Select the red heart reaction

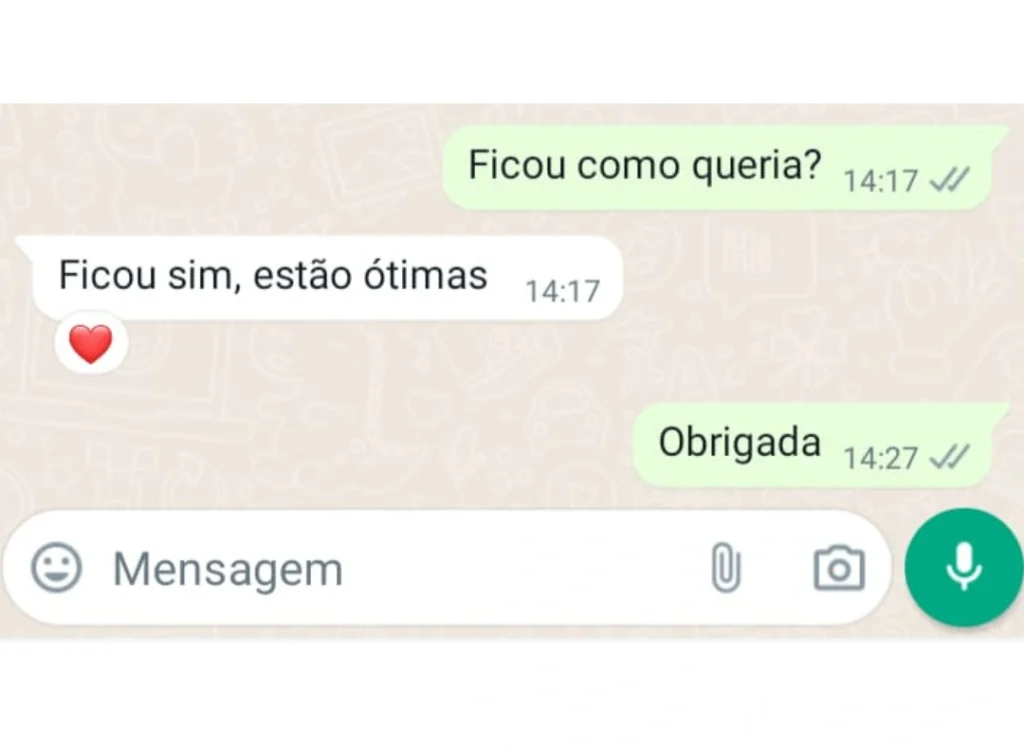pos(91,344)
